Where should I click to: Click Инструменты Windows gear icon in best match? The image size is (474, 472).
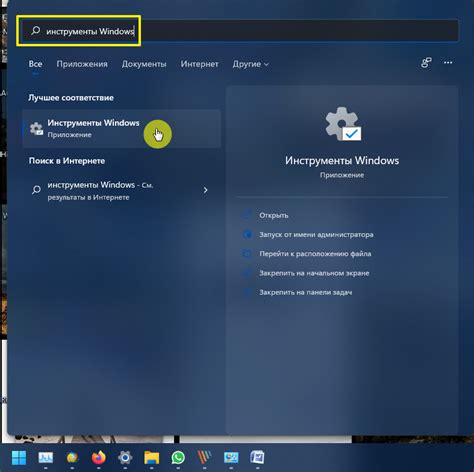(36, 129)
